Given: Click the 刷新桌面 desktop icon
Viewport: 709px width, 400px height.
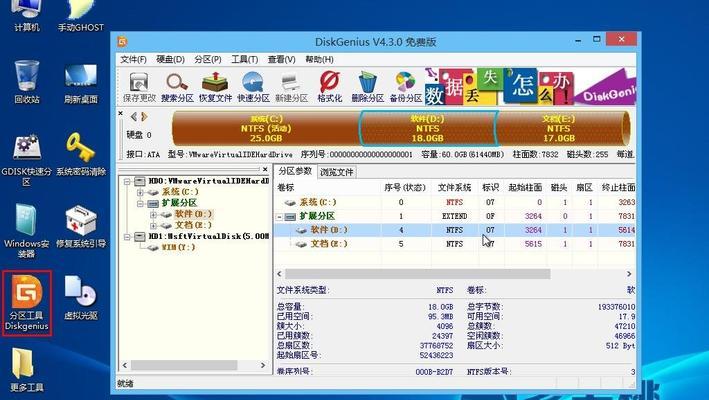Looking at the screenshot, I should [81, 83].
